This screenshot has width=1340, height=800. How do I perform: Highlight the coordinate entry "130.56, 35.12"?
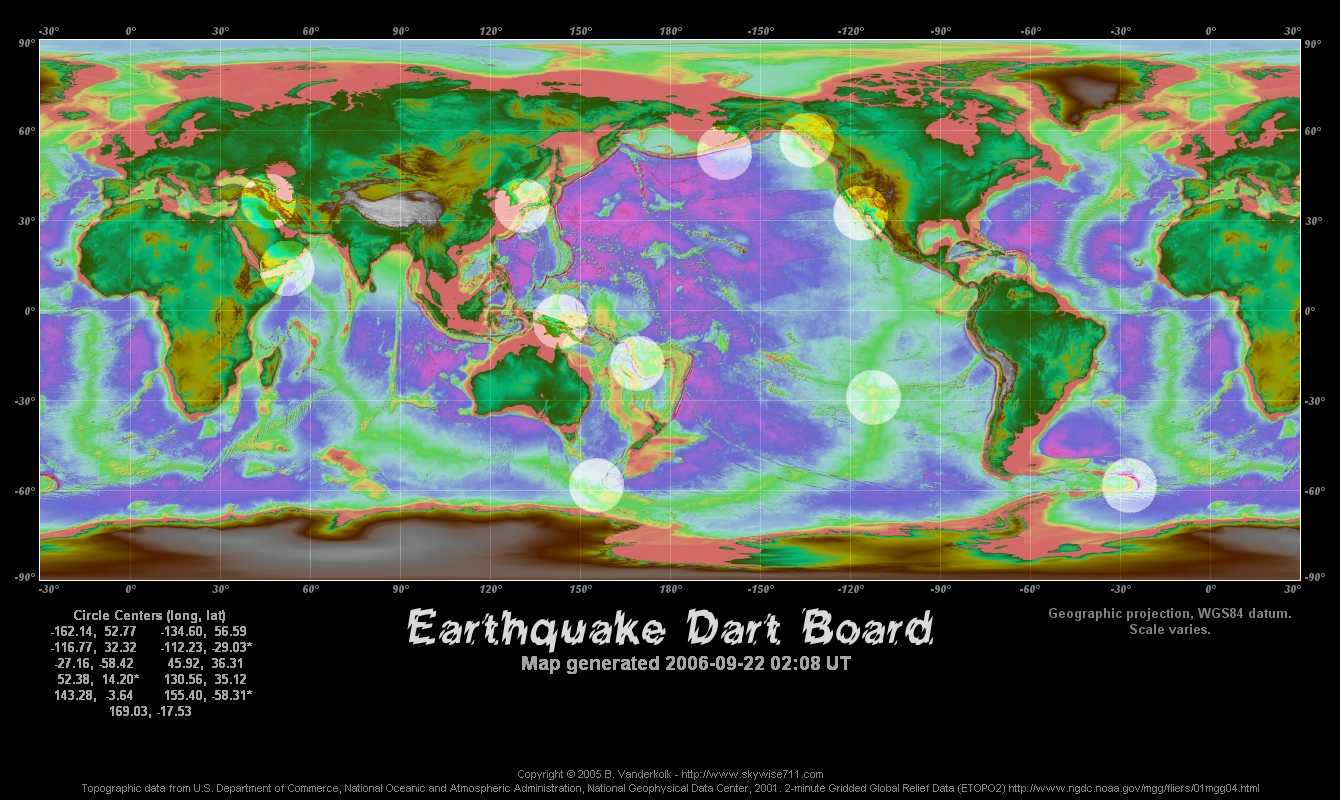(205, 680)
